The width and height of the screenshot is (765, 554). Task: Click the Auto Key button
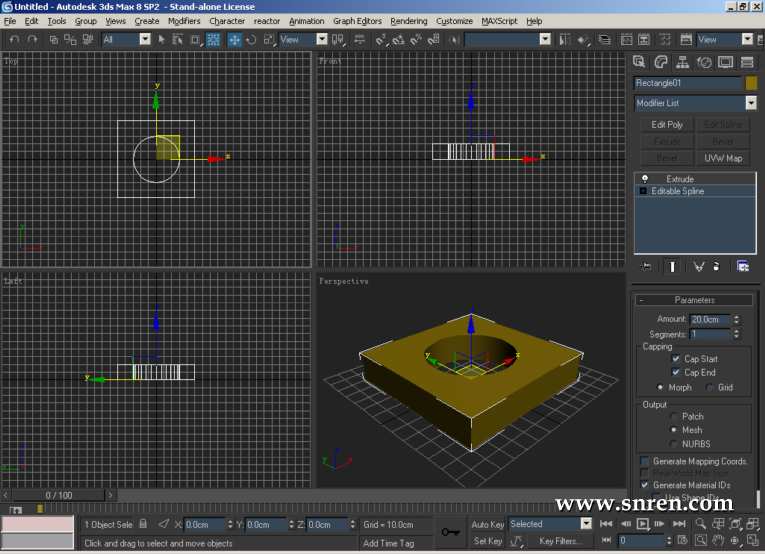click(487, 525)
